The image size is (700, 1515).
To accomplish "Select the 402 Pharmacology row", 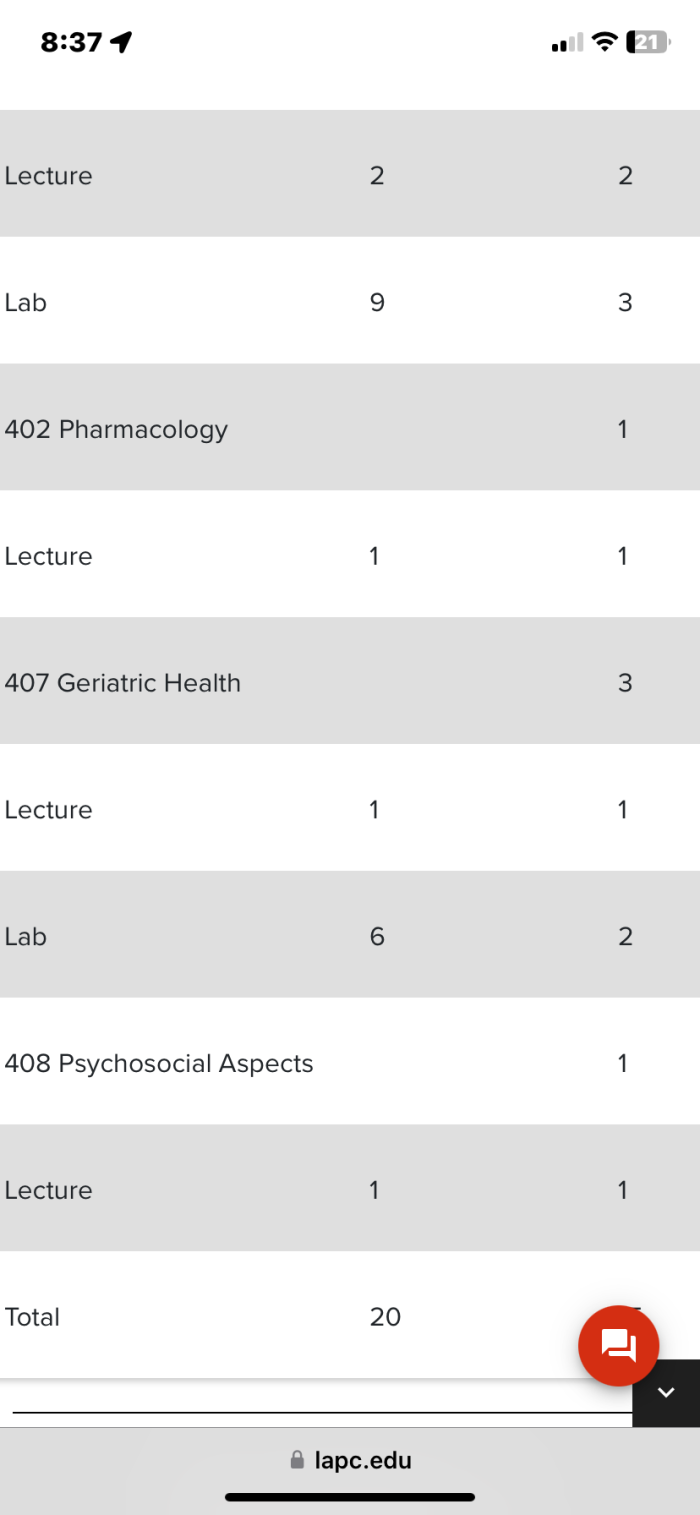I will click(116, 429).
